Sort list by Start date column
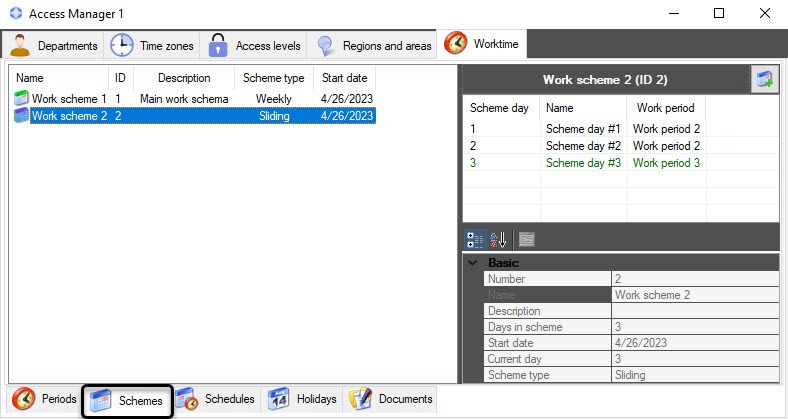The height and width of the screenshot is (419, 788). (x=345, y=78)
